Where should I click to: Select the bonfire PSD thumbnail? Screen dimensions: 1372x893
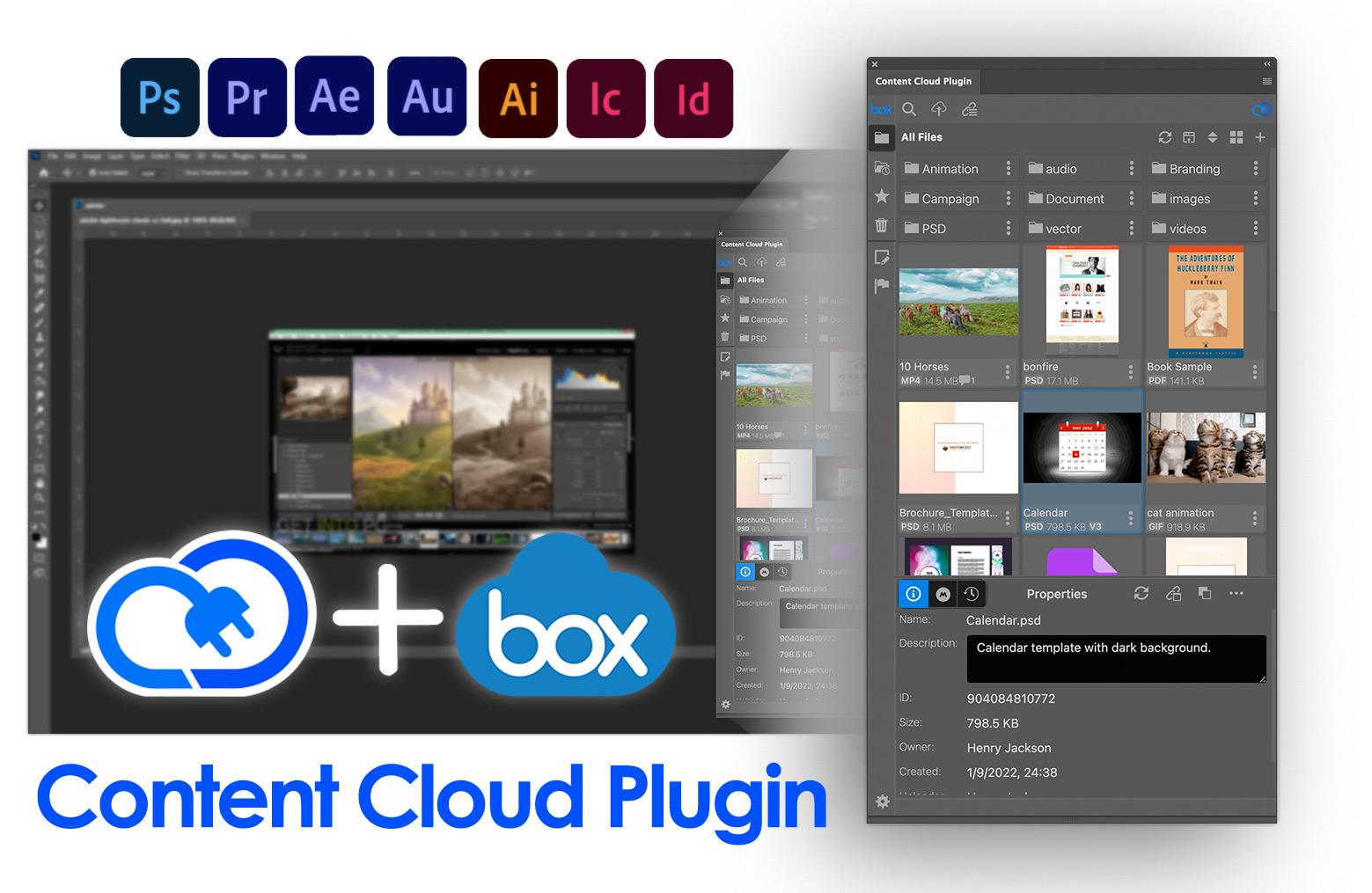point(1082,302)
